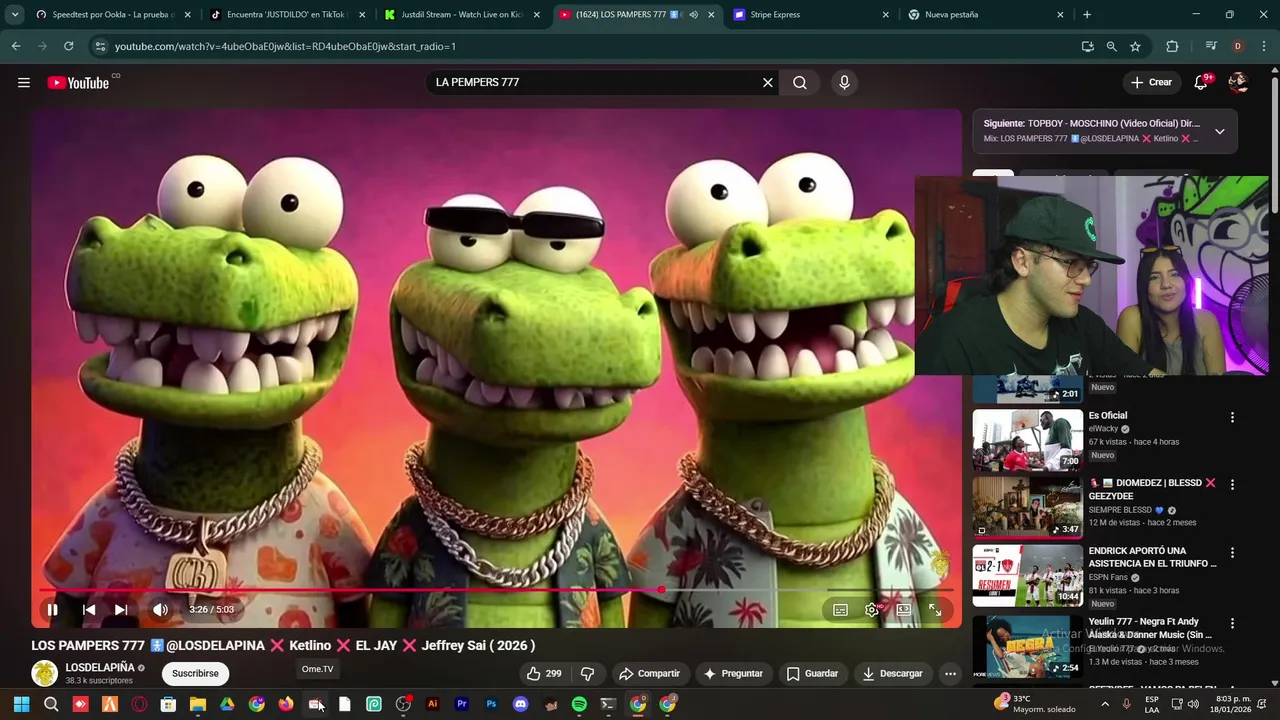The width and height of the screenshot is (1280, 720).
Task: Open the Es Oficial video thumbnail
Action: click(1027, 440)
